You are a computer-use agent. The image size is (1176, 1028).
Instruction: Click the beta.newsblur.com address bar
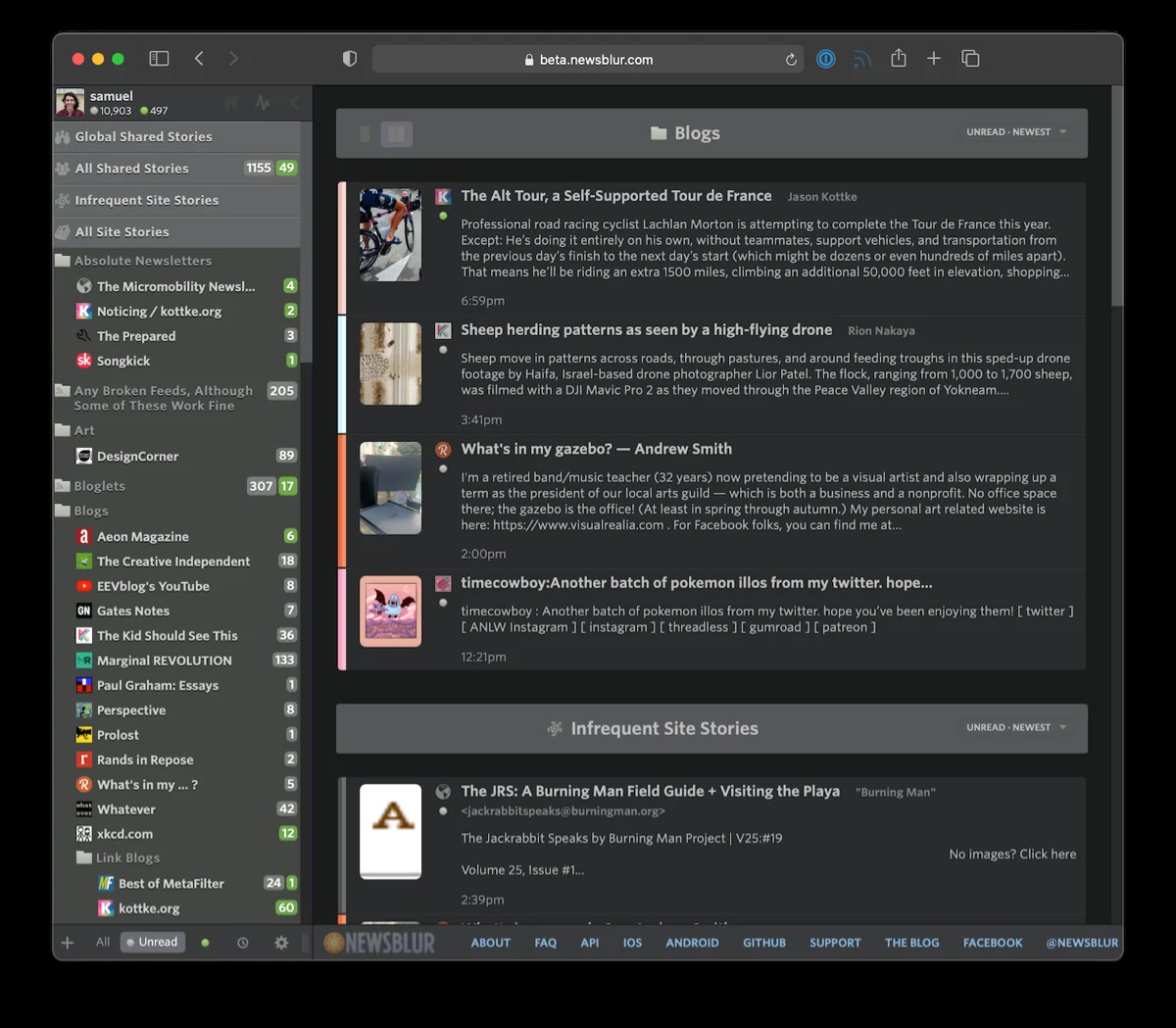pyautogui.click(x=588, y=60)
